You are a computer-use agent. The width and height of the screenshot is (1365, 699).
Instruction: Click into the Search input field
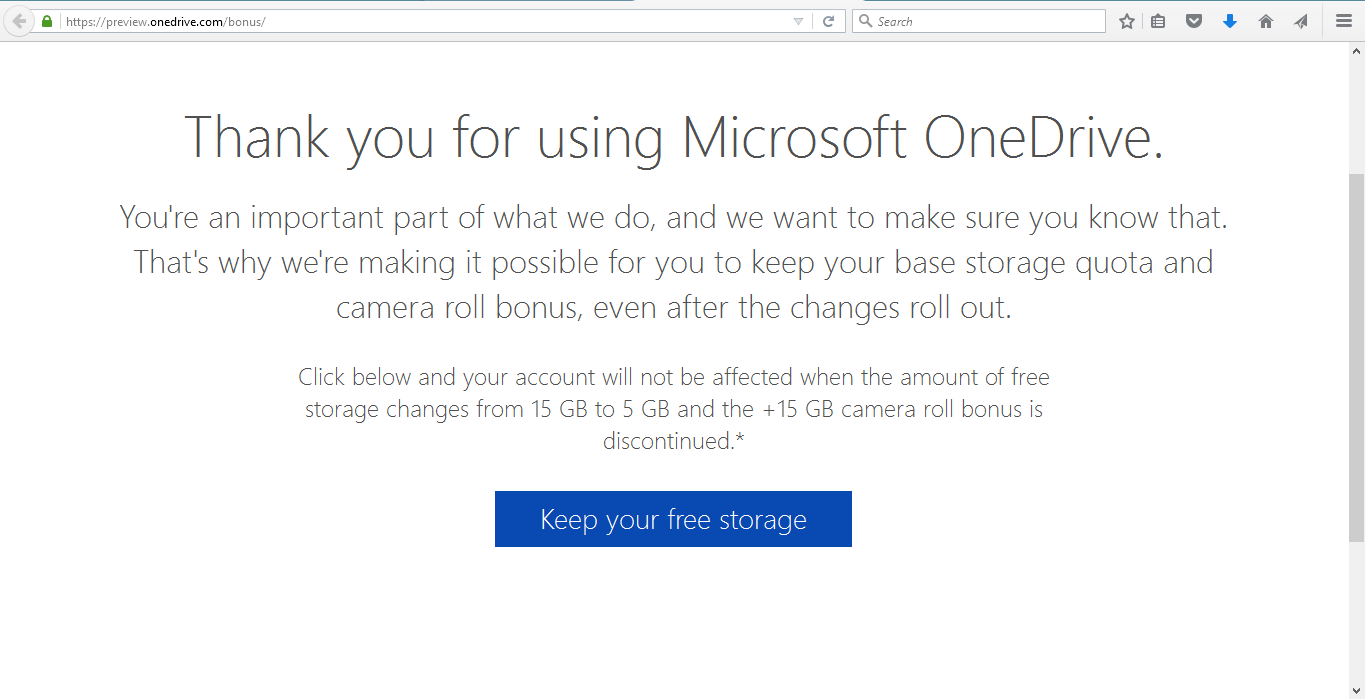[985, 21]
